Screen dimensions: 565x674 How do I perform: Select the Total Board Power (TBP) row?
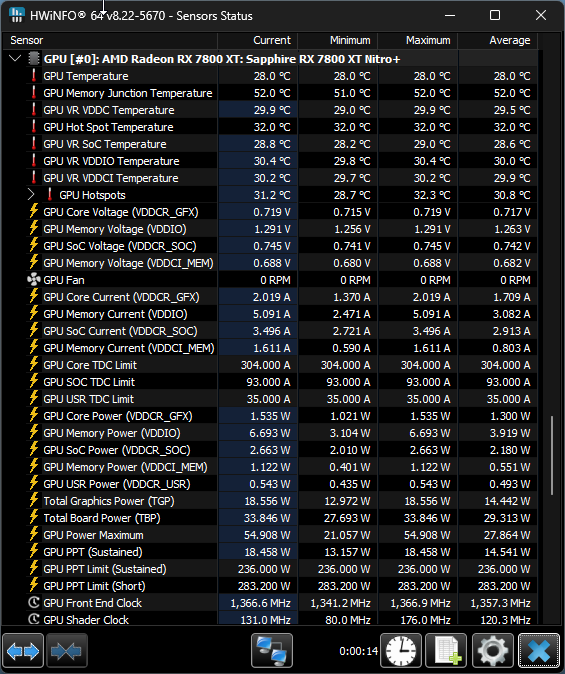(x=270, y=518)
